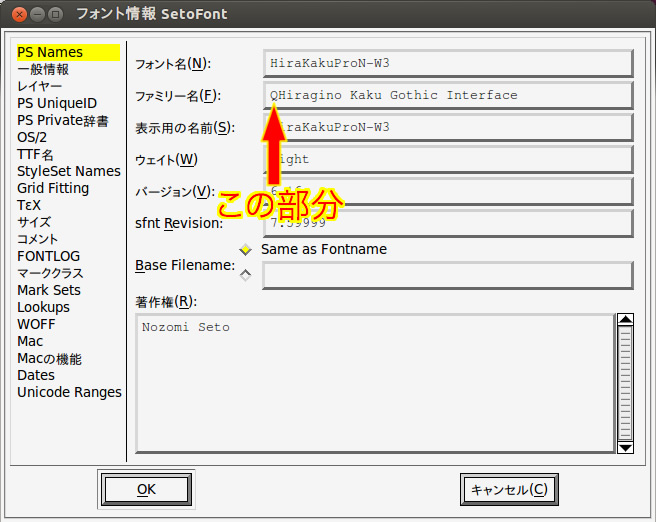
Task: Minimize the フォント情報 SetoFont window
Action: [x=37, y=15]
